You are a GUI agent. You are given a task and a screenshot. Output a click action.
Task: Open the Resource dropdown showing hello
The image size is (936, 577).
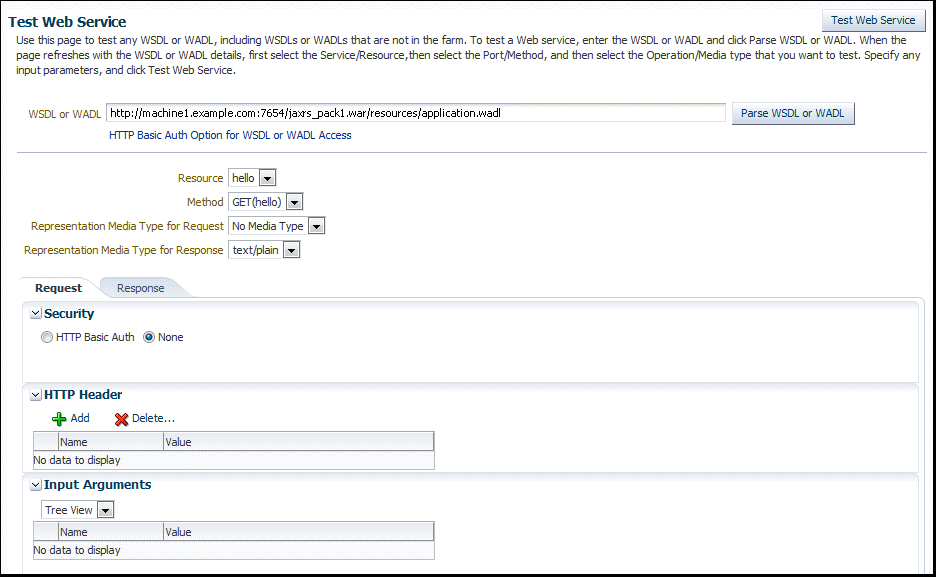[x=252, y=178]
